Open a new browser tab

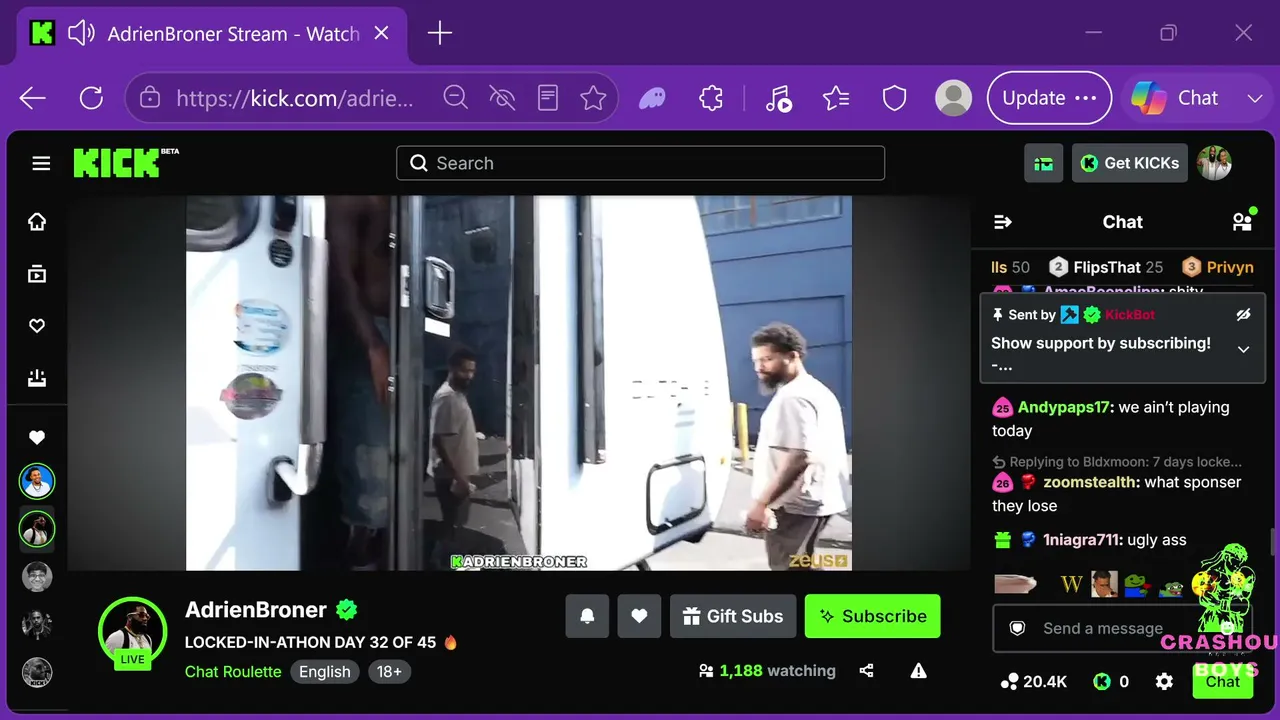pyautogui.click(x=440, y=34)
